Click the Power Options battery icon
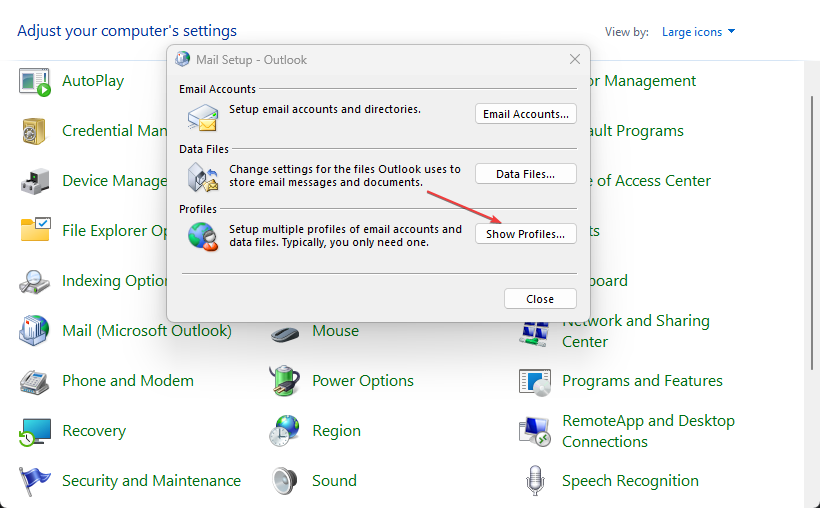This screenshot has height=508, width=820. (284, 380)
